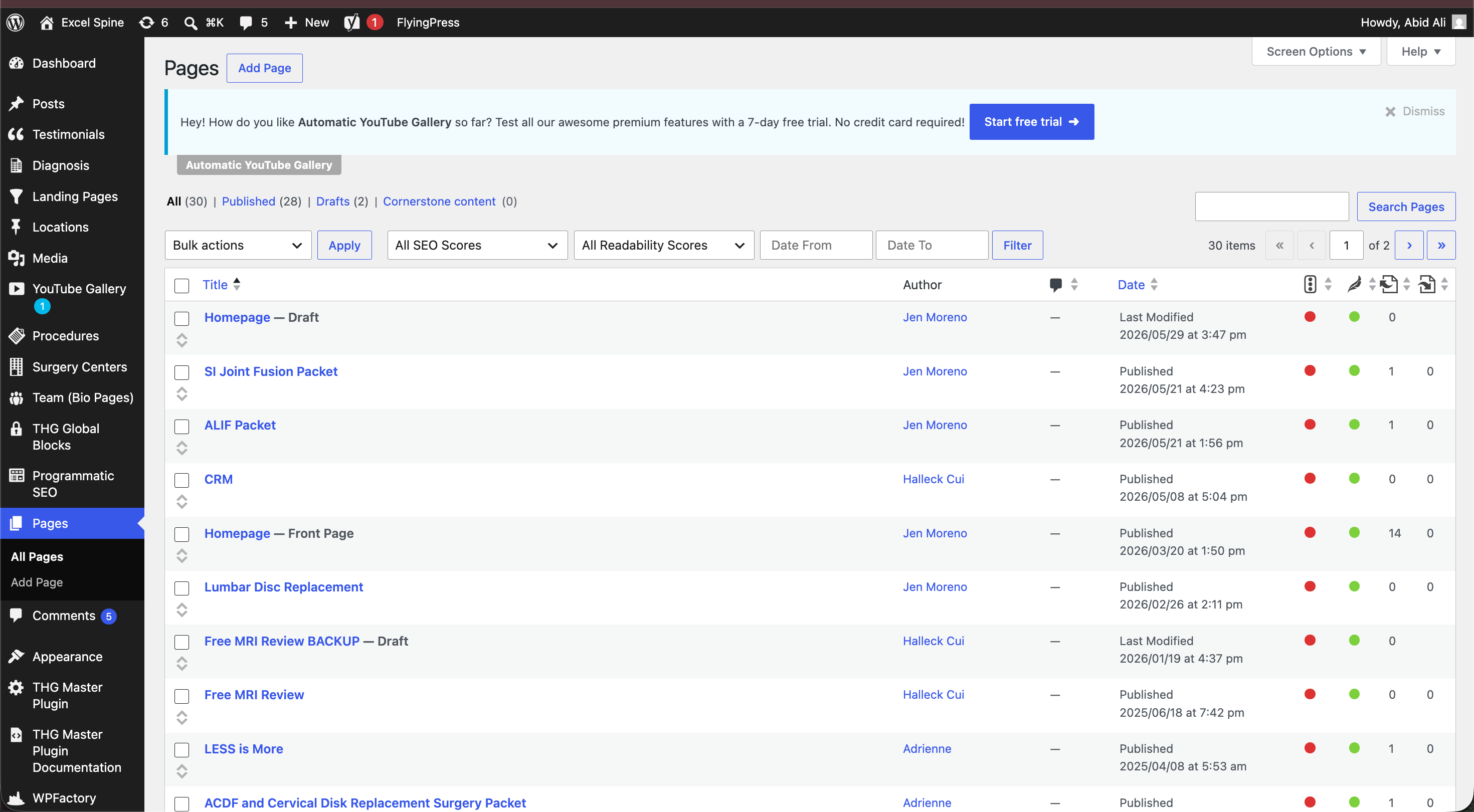Click the Programmatic SEO table icon
The image size is (1474, 812).
17,476
